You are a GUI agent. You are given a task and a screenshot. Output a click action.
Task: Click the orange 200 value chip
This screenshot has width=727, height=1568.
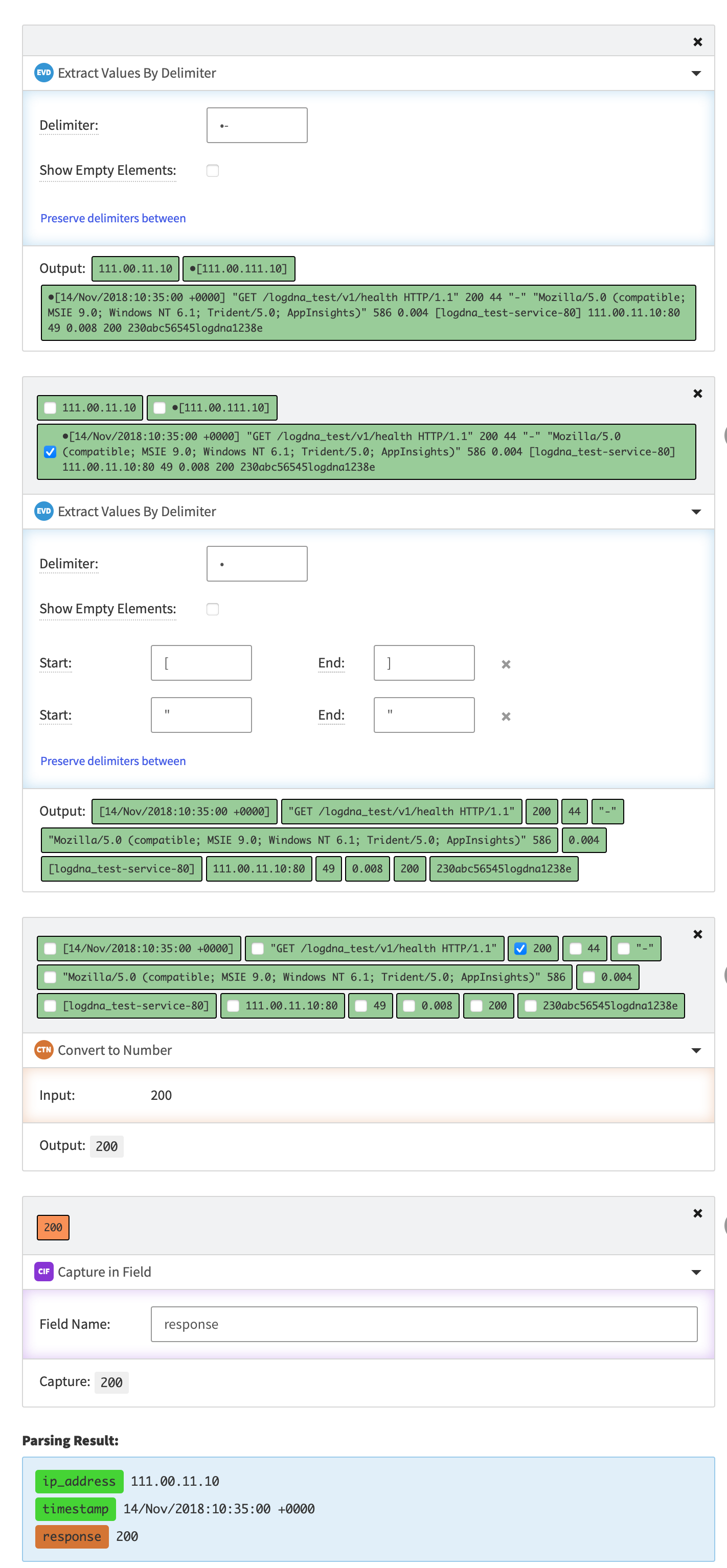(53, 1227)
